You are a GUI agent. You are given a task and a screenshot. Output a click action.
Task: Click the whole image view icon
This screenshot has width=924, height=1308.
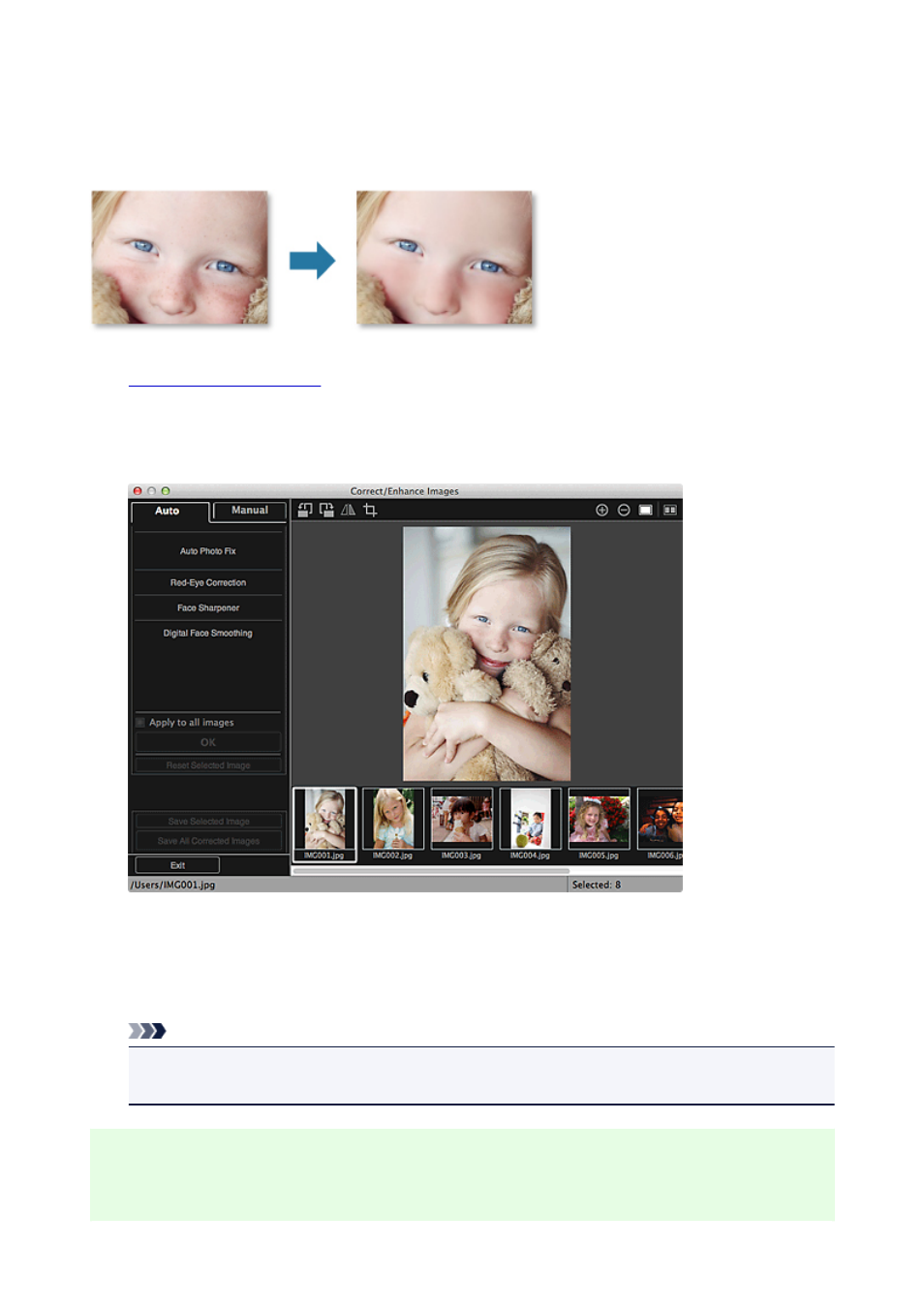coord(645,510)
